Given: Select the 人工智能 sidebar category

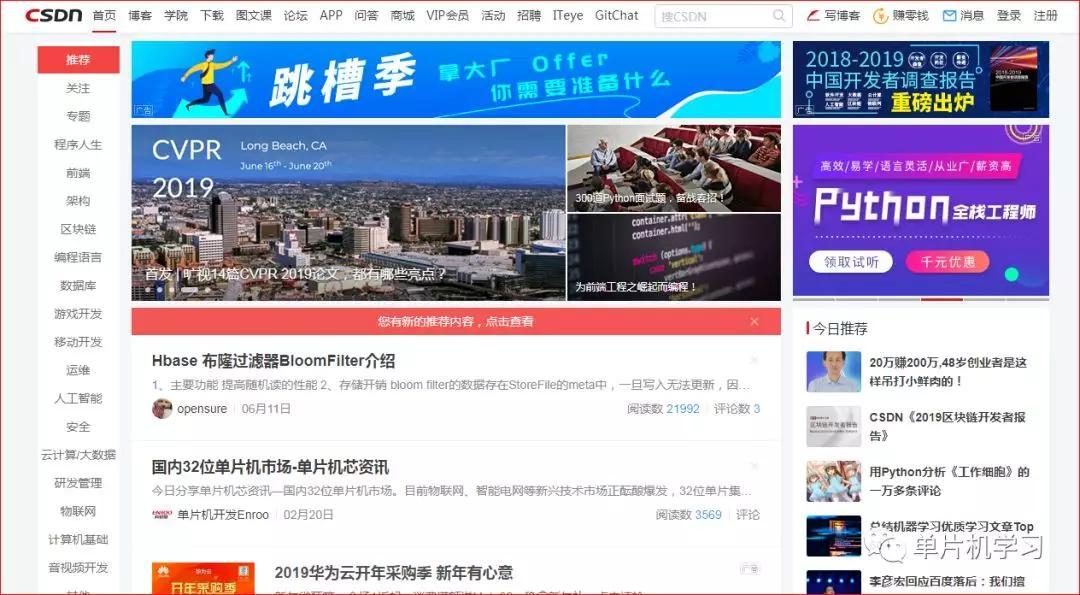Looking at the screenshot, I should [79, 399].
